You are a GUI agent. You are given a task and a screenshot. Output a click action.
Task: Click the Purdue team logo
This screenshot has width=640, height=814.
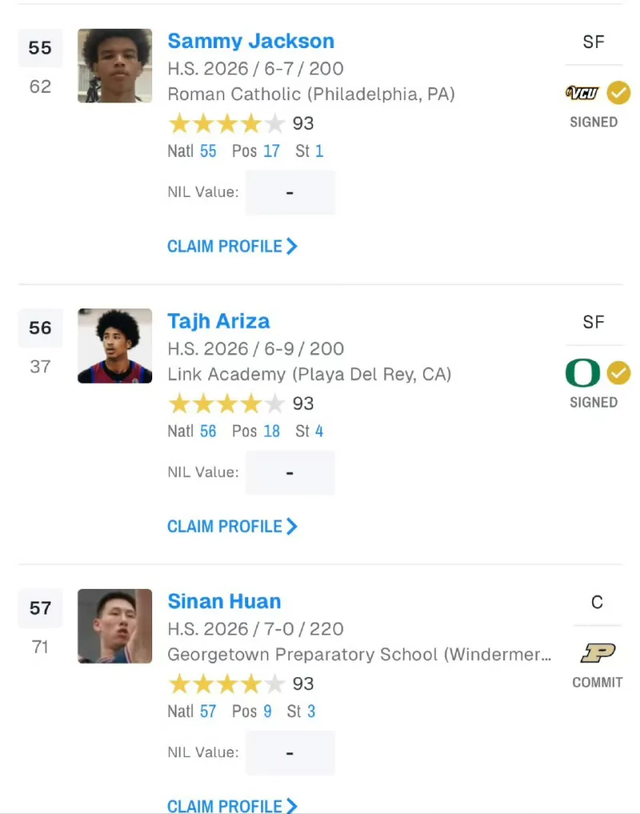coord(598,653)
